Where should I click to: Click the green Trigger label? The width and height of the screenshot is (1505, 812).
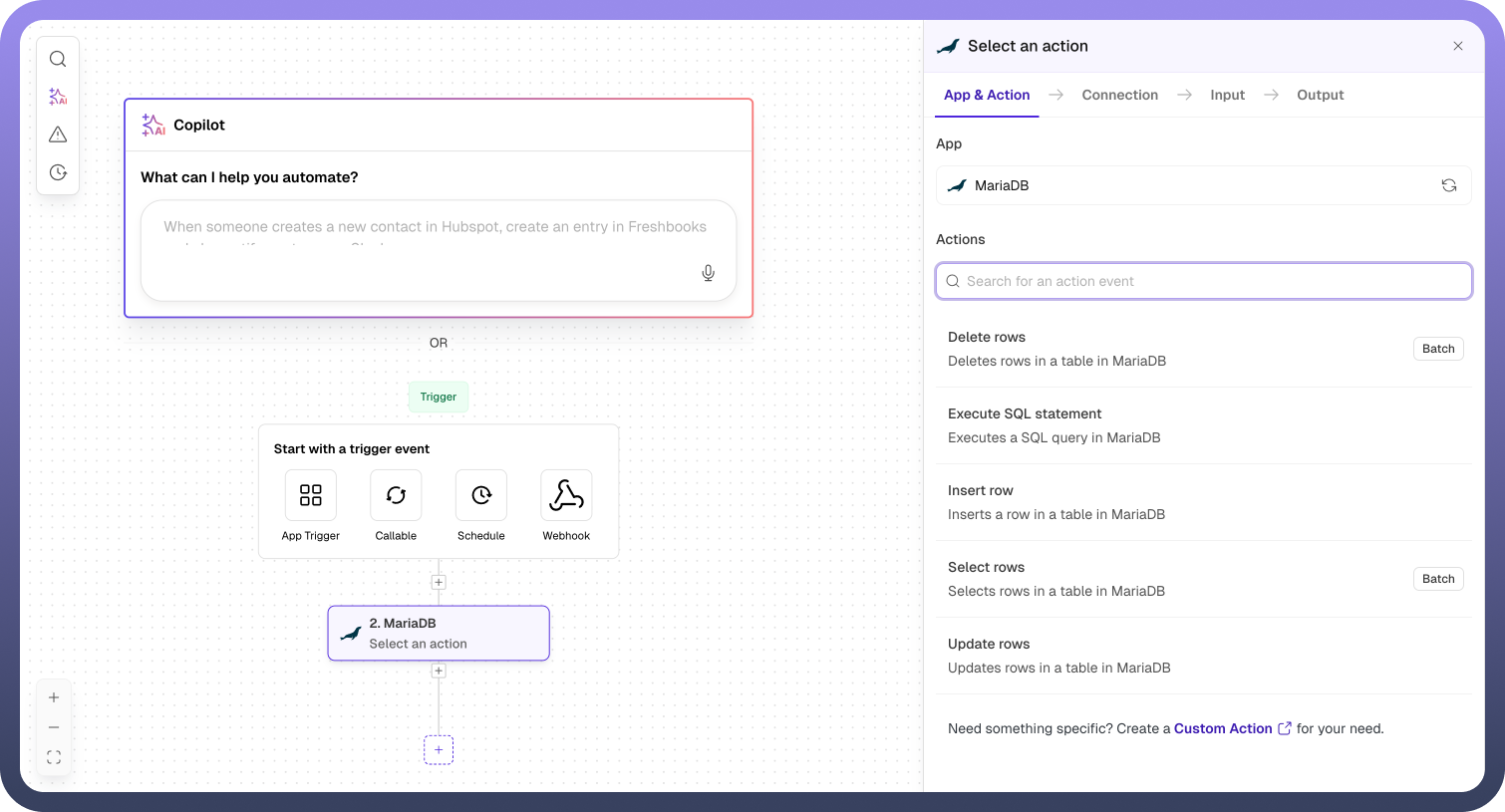point(439,397)
